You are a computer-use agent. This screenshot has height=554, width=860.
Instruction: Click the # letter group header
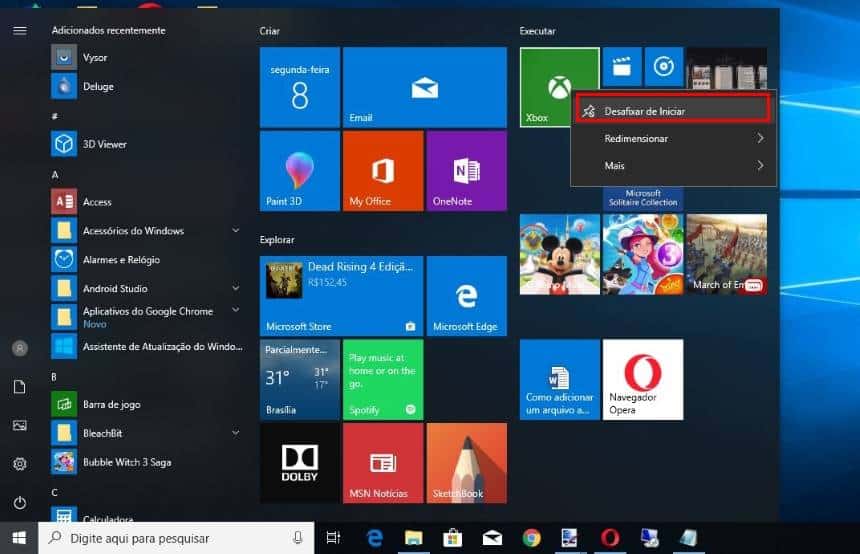pyautogui.click(x=54, y=116)
